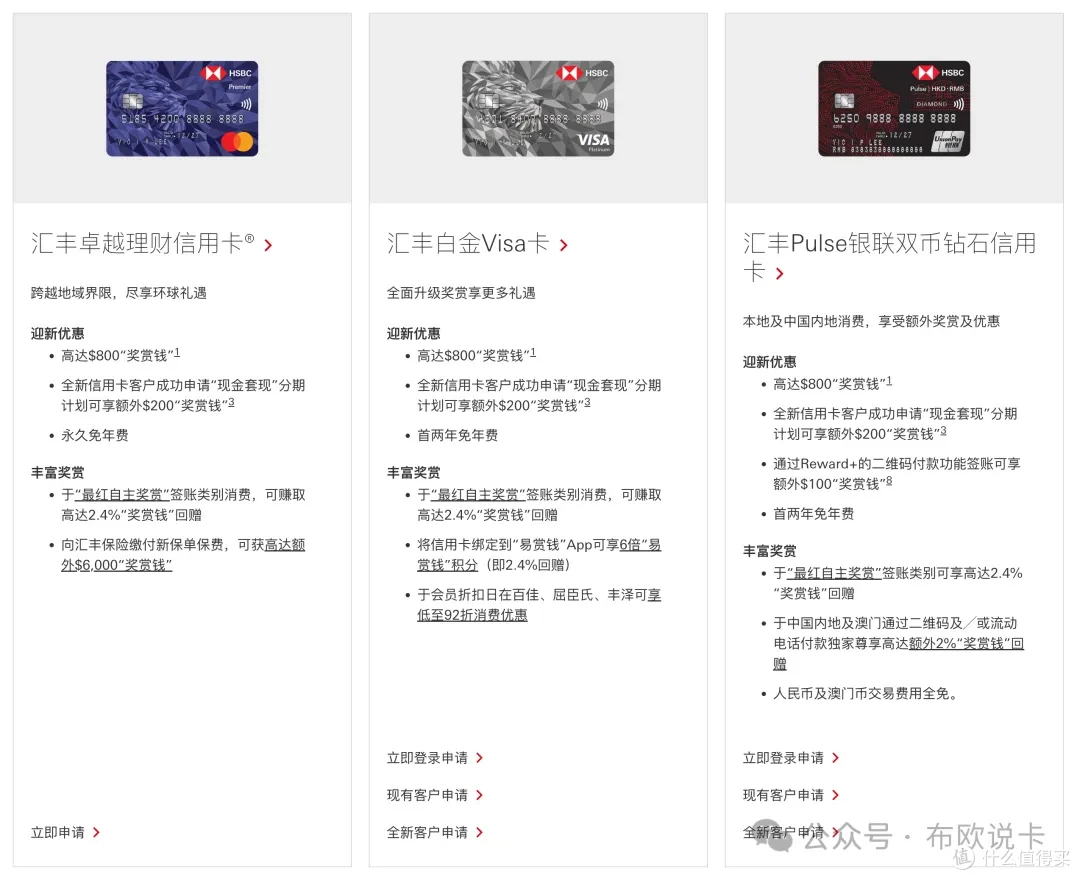The image size is (1080, 880).
Task: Expand the Pulse钻石信用卡 title chevron
Action: click(x=781, y=272)
